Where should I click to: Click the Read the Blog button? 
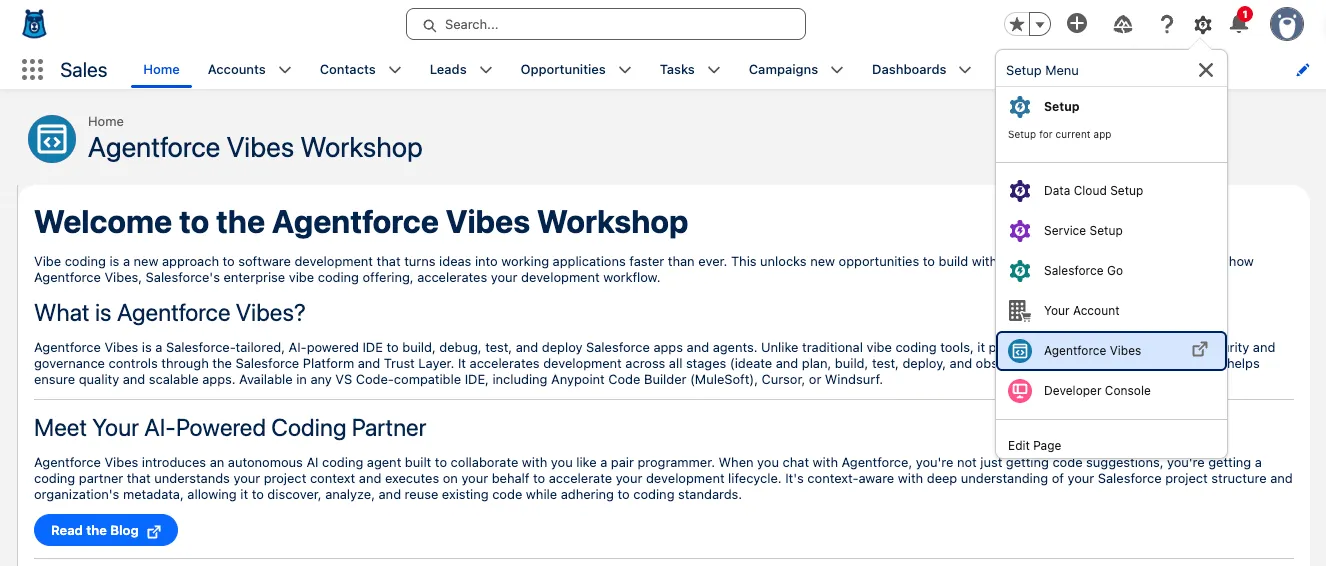tap(106, 531)
